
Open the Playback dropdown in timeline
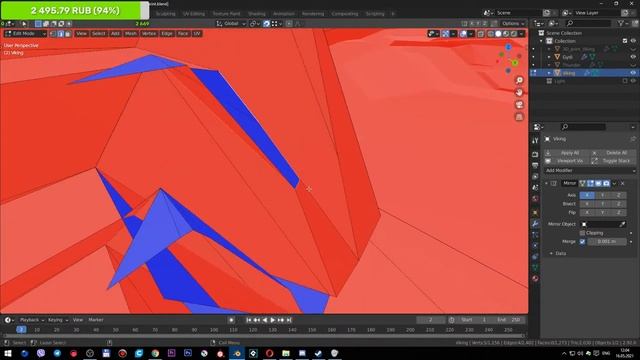click(32, 320)
